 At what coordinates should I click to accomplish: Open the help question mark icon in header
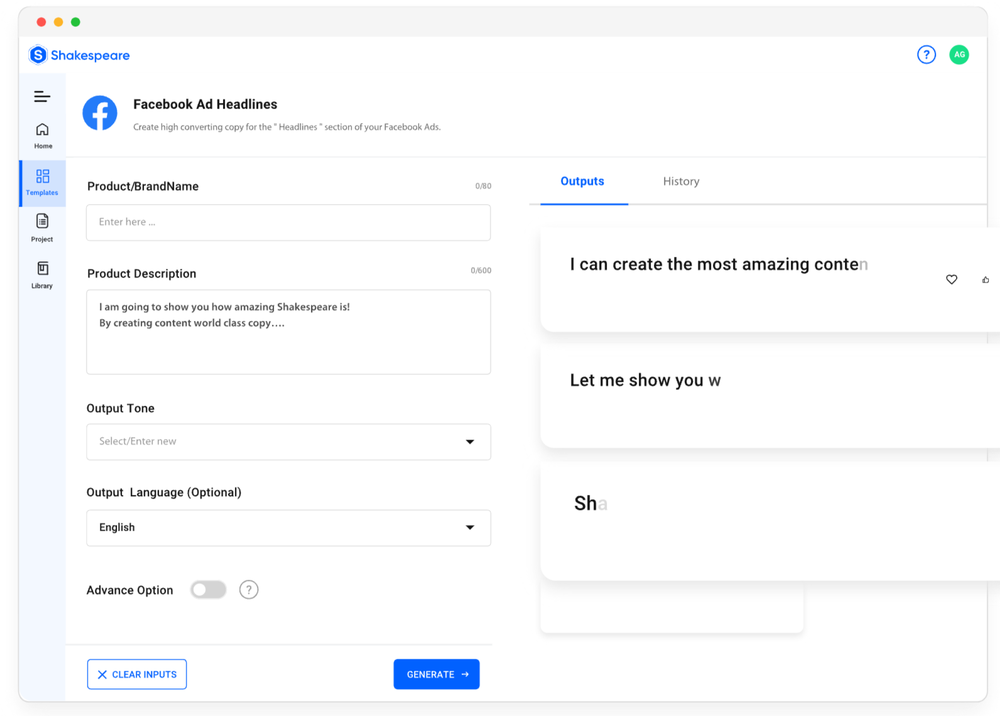click(x=926, y=55)
